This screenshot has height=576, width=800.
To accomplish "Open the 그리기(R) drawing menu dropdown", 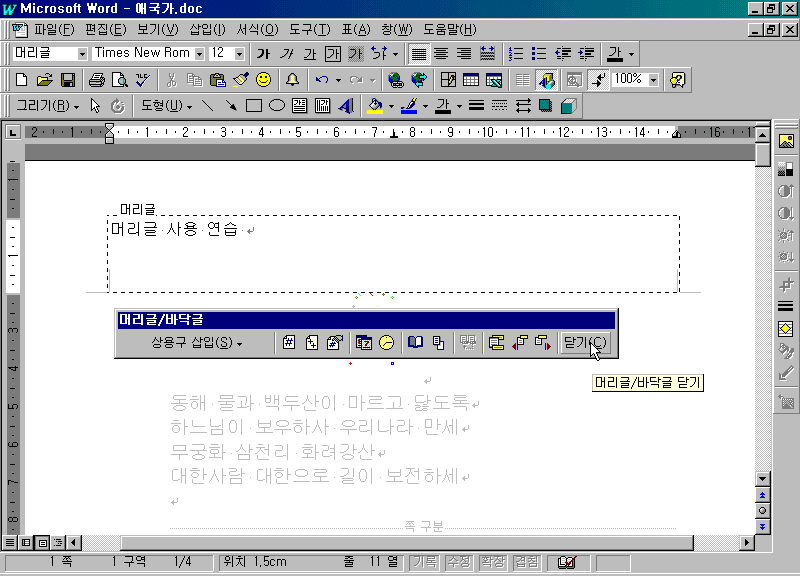I will (47, 106).
